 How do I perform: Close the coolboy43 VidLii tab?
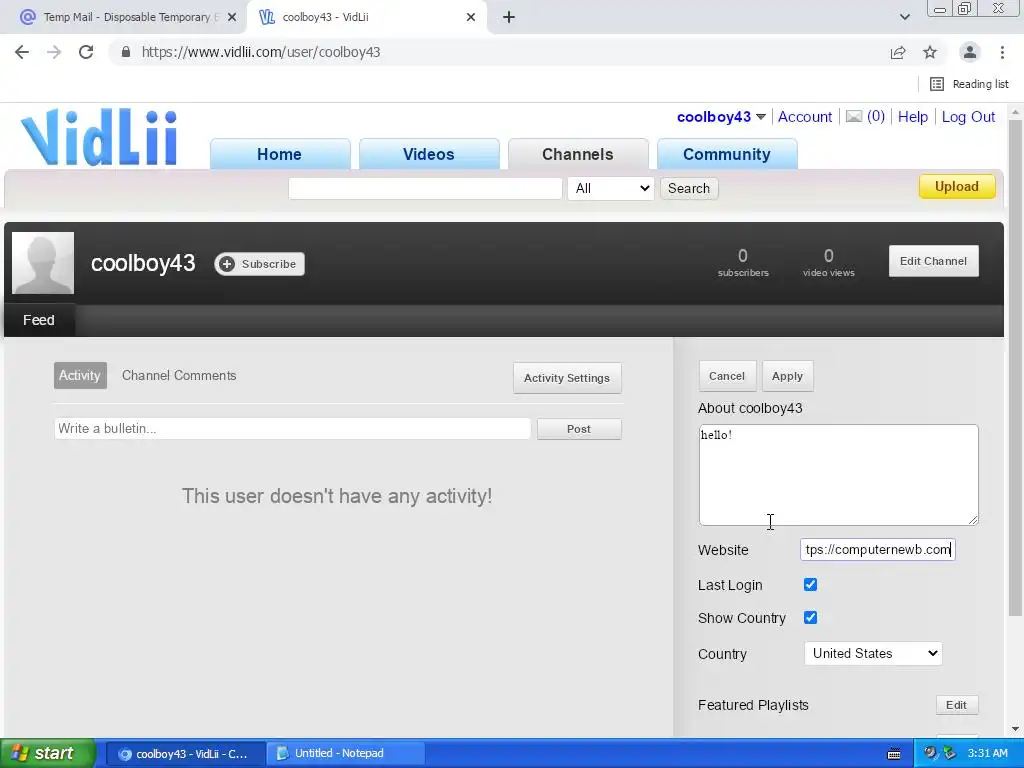(471, 17)
